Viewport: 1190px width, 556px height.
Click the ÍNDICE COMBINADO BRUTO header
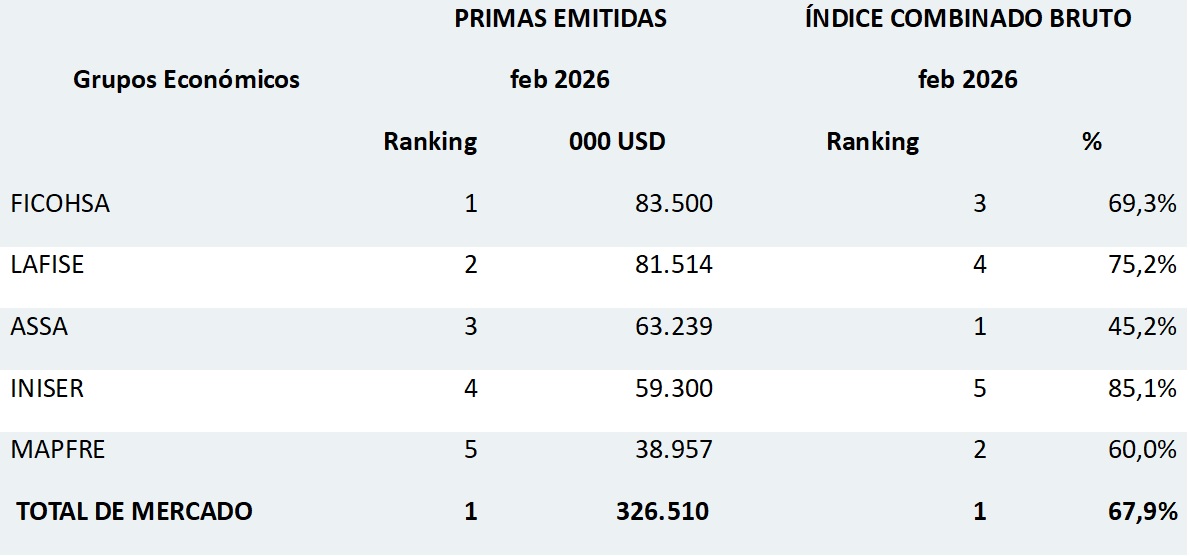[968, 19]
